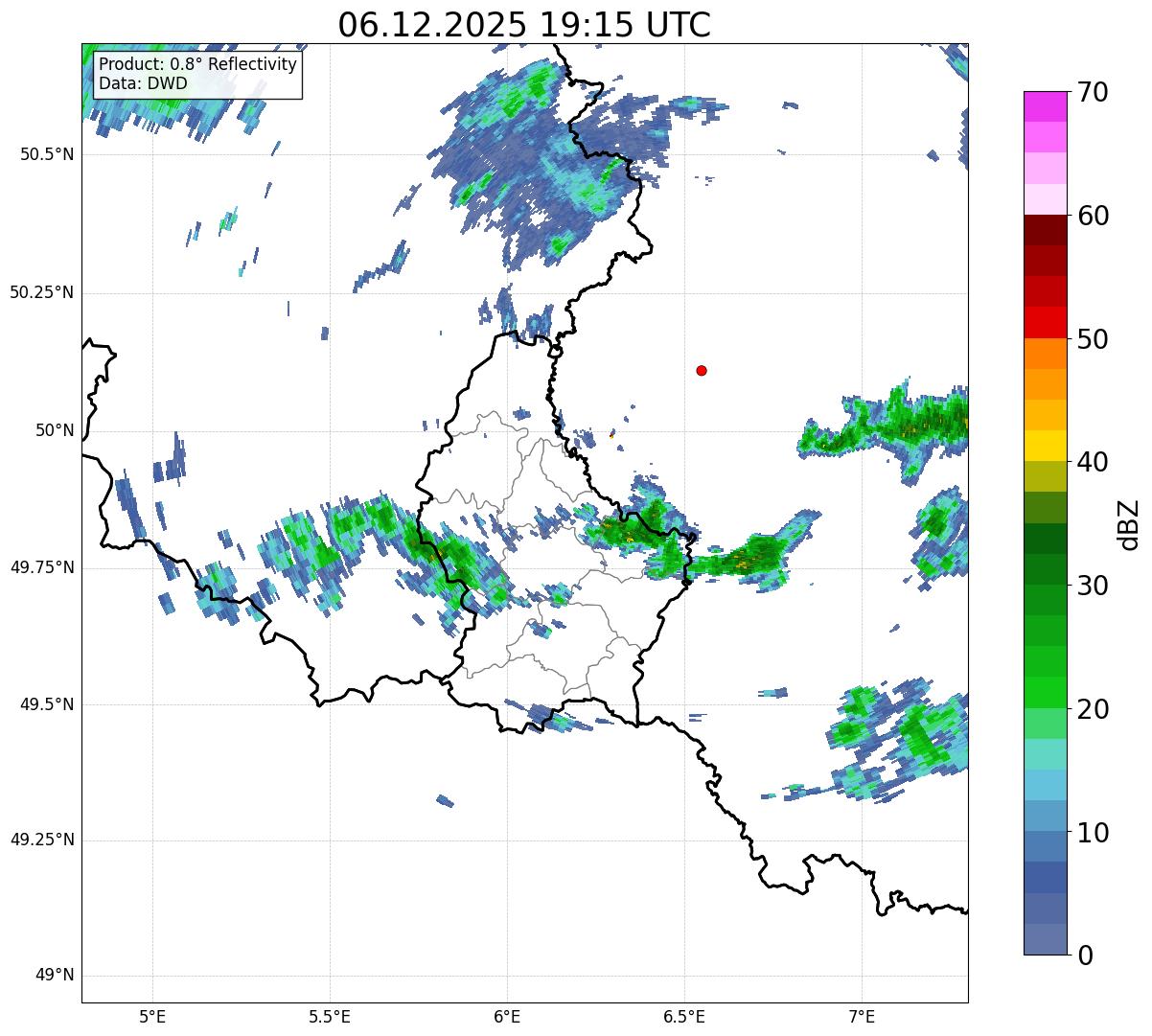Click the bright red colorbar swatch above 50
The height and width of the screenshot is (1036, 1152).
point(1046,322)
